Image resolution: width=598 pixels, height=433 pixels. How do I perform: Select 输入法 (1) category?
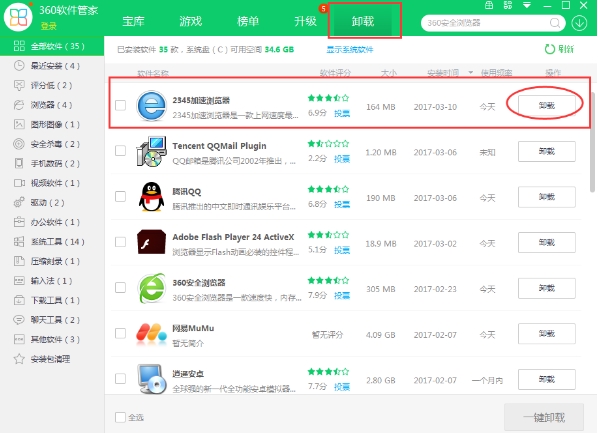(x=52, y=281)
